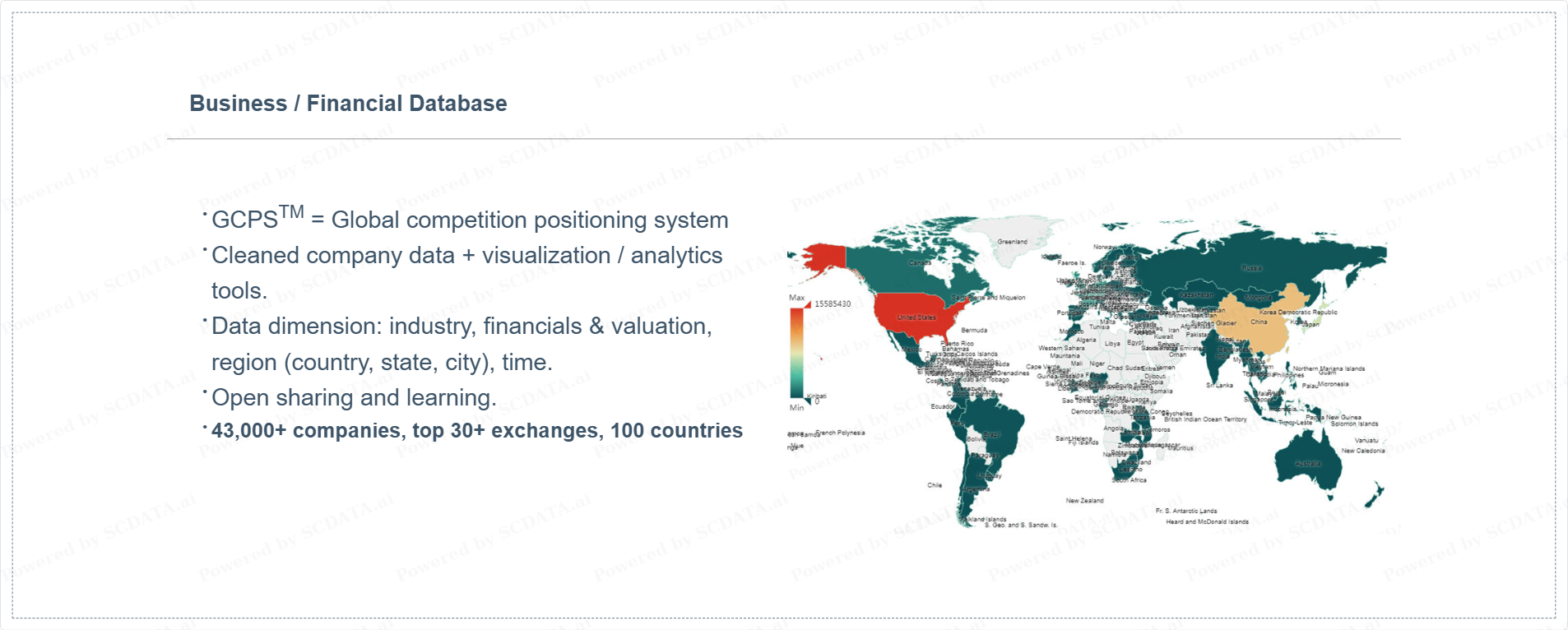Select Australia on the world map

(x=1308, y=463)
